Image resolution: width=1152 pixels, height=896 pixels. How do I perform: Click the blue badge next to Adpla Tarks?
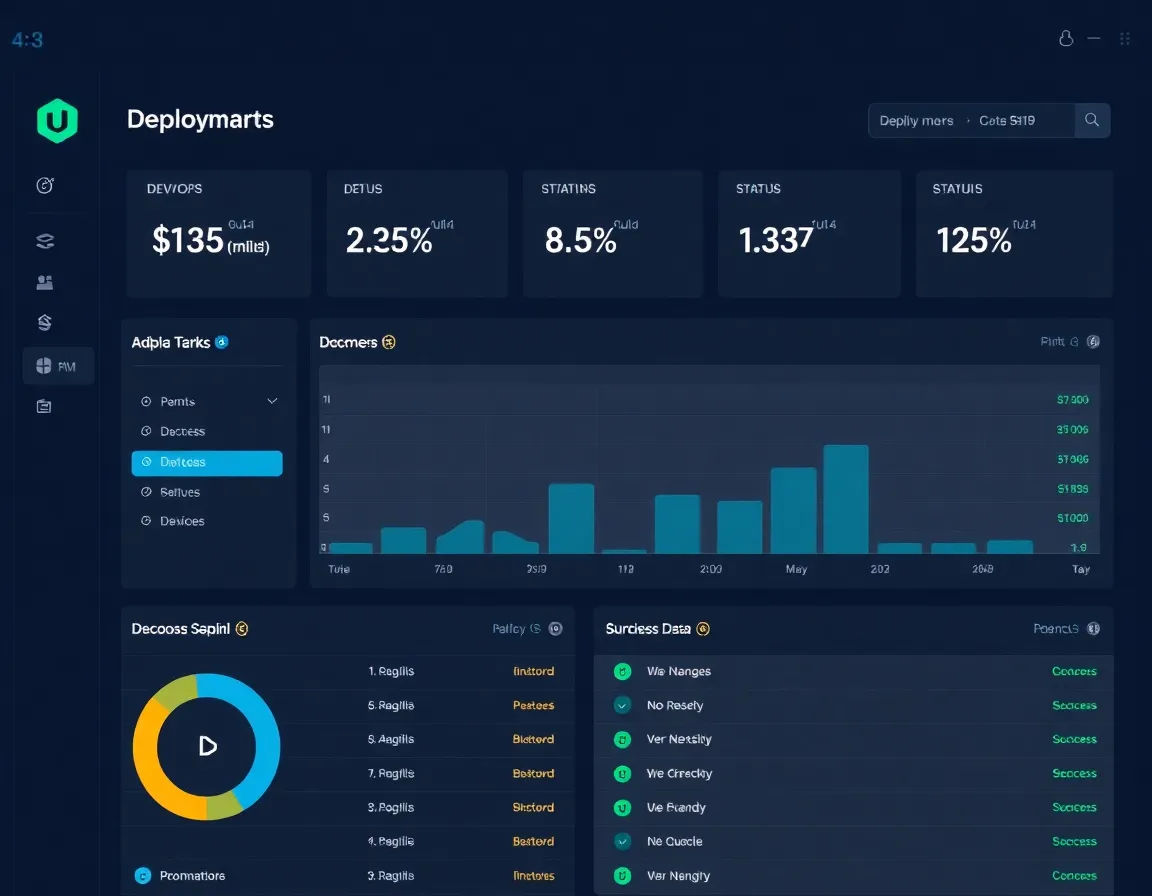[221, 342]
